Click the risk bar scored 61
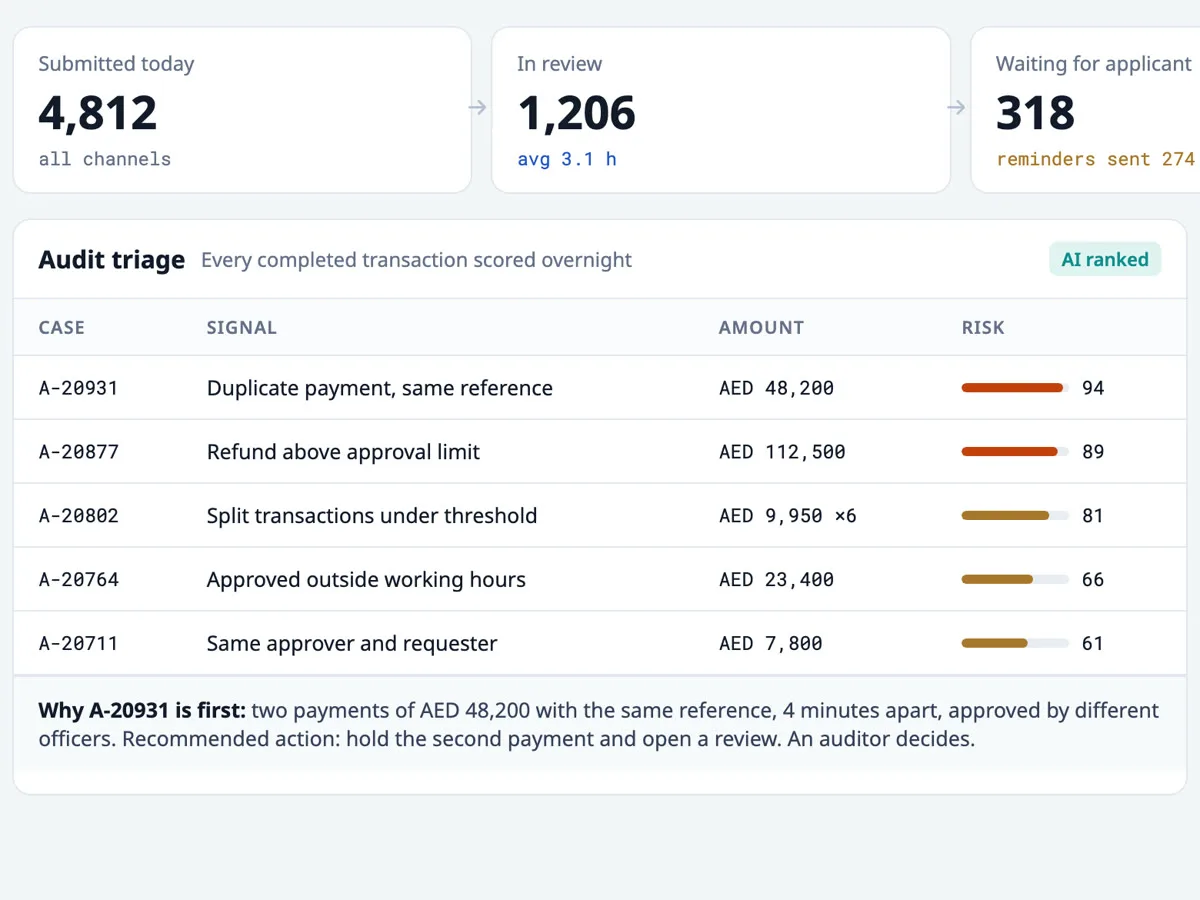Image resolution: width=1200 pixels, height=900 pixels. tap(1015, 644)
